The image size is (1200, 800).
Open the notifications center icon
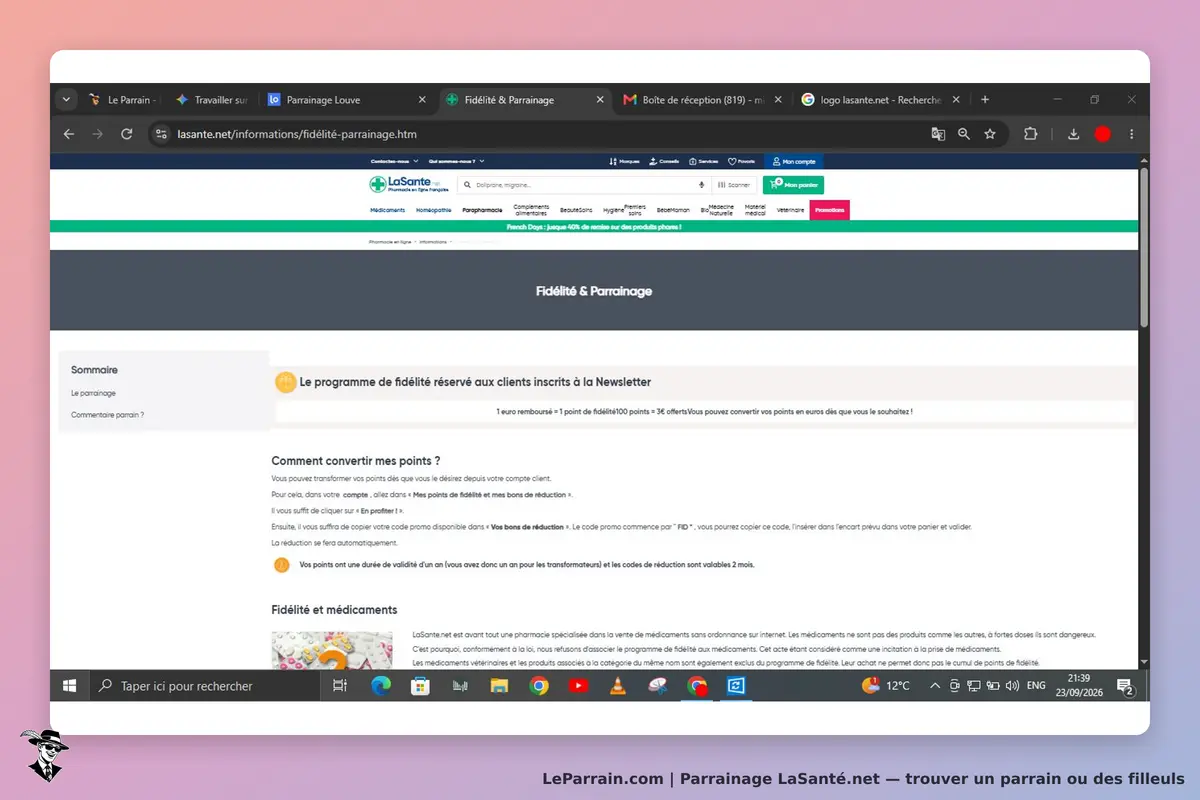(x=1125, y=686)
